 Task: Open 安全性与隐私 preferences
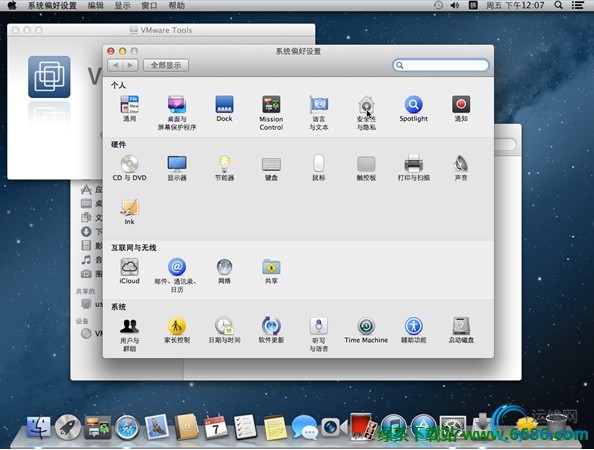366,112
